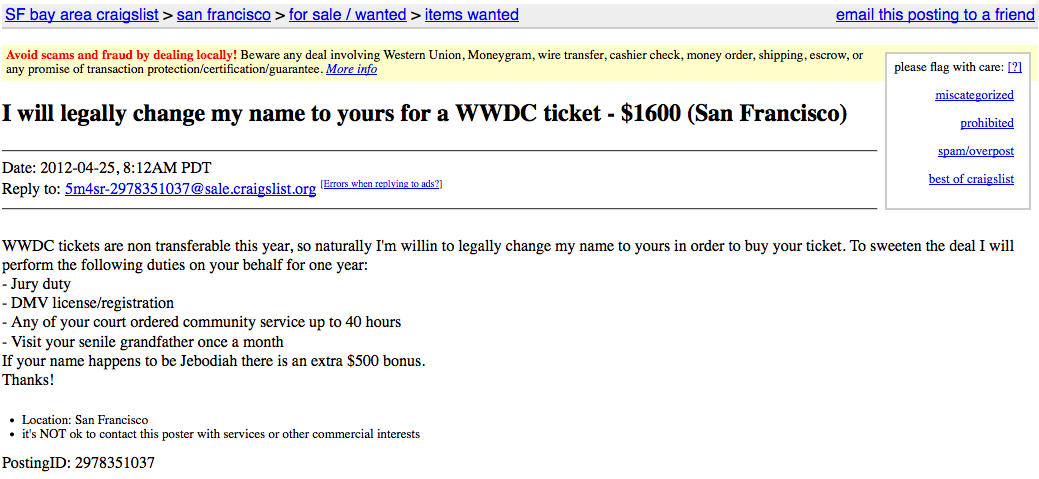
Task: Click the WWDC ticket posting title
Action: tap(424, 113)
